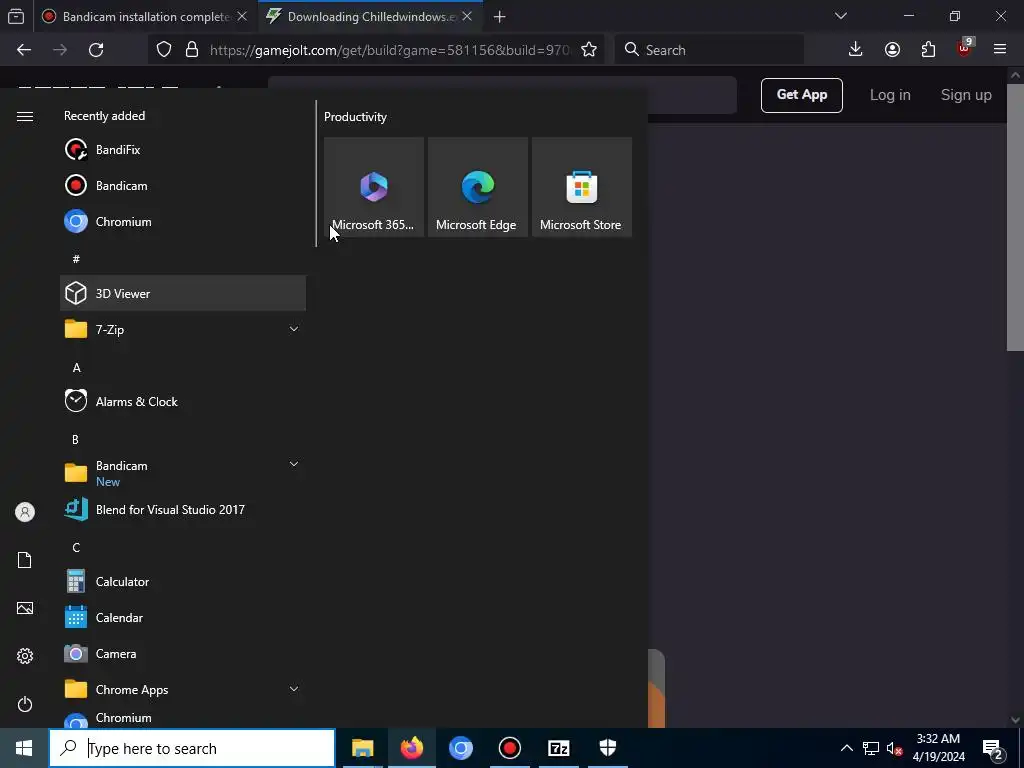Click Productivity group title

click(355, 117)
